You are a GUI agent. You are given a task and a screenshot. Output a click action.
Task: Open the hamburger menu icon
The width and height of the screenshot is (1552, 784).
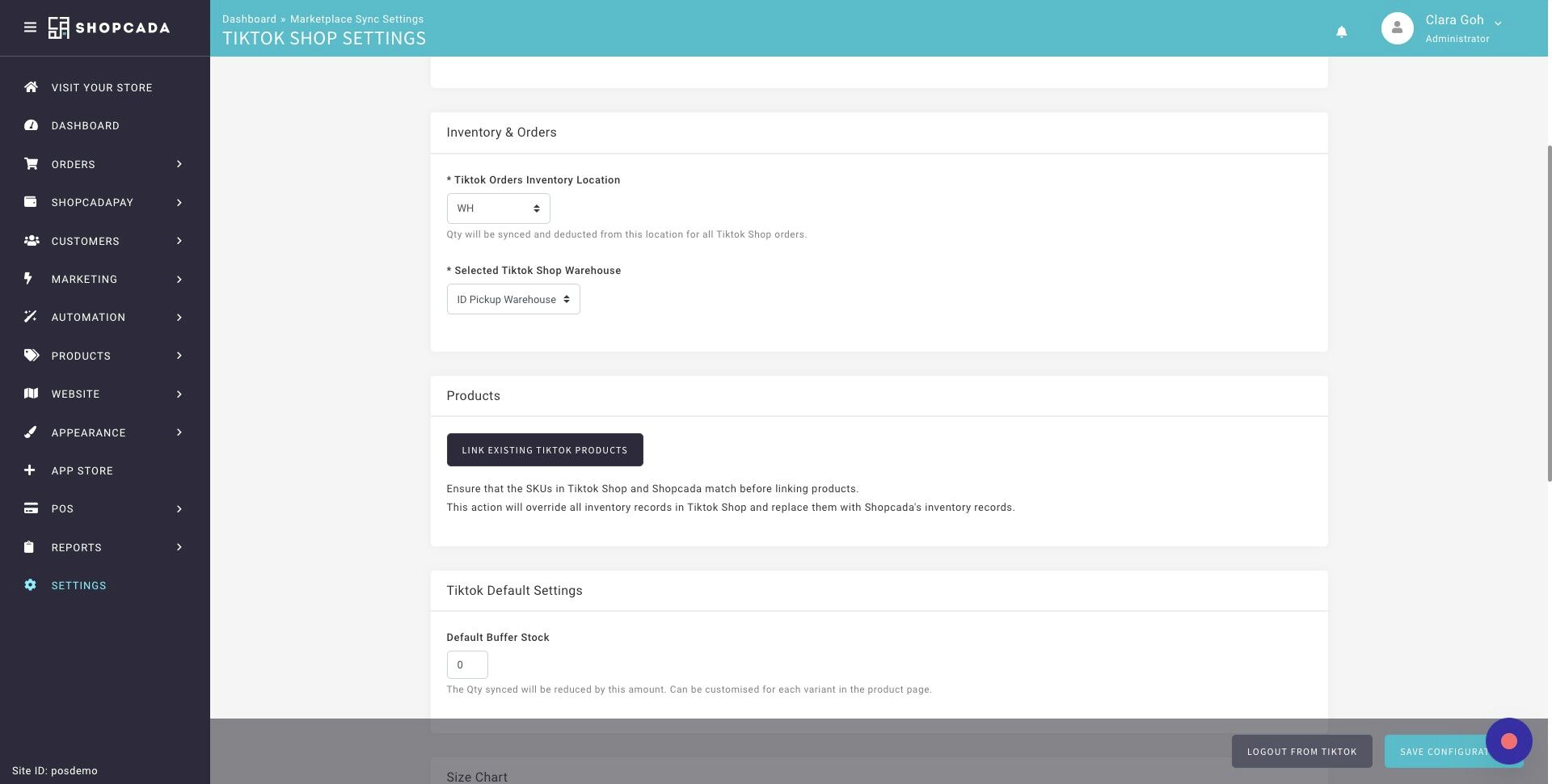tap(30, 27)
